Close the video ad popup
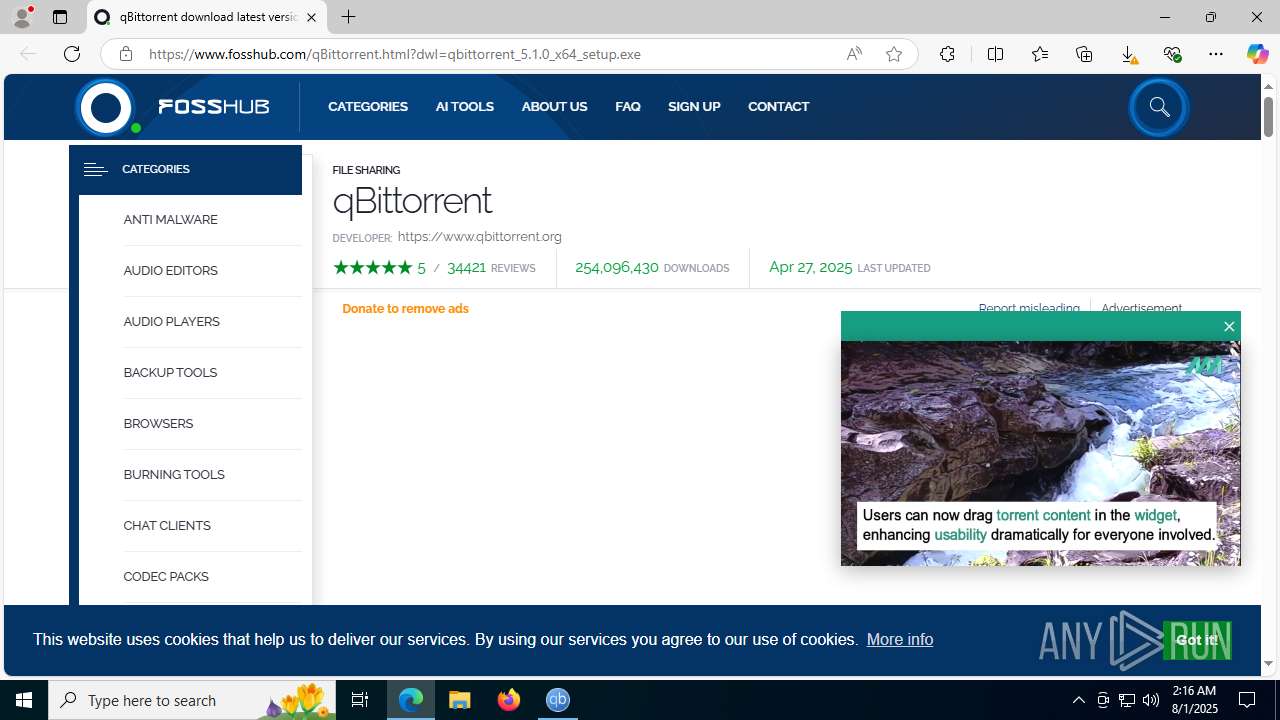The image size is (1280, 720). 1229,327
